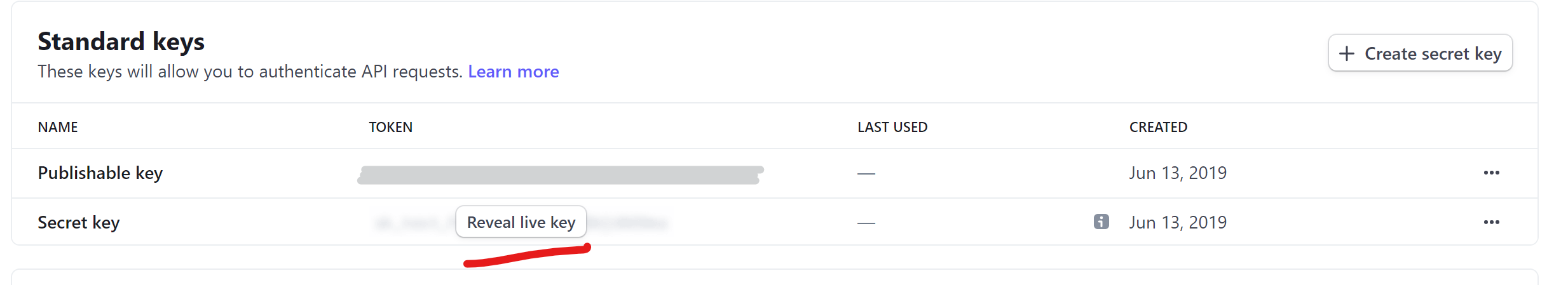The height and width of the screenshot is (285, 1568).
Task: Click the Secret key's Jun 13, 2019 date
Action: point(1178,222)
